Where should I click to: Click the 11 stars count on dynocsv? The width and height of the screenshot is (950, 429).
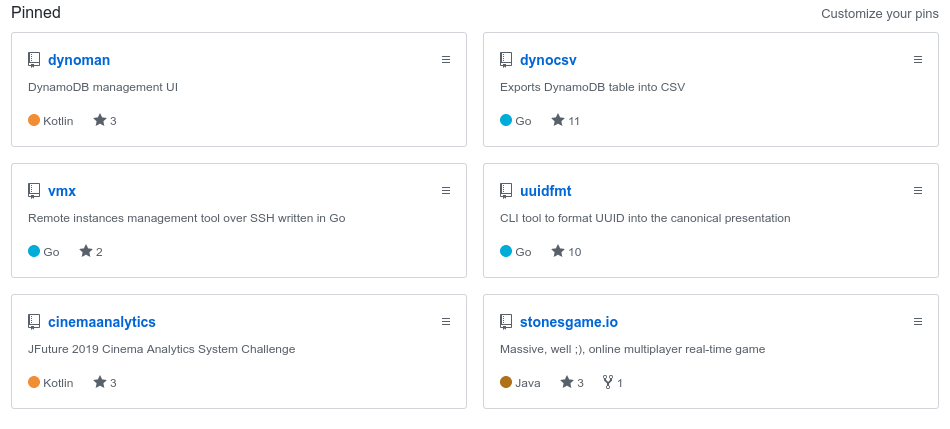pyautogui.click(x=574, y=121)
